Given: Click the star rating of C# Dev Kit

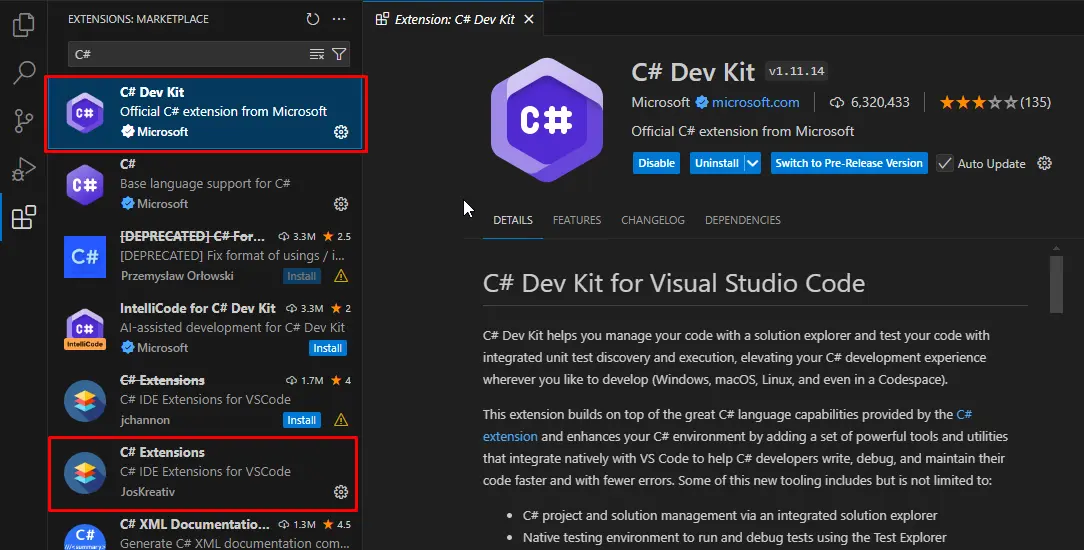Looking at the screenshot, I should (x=978, y=102).
